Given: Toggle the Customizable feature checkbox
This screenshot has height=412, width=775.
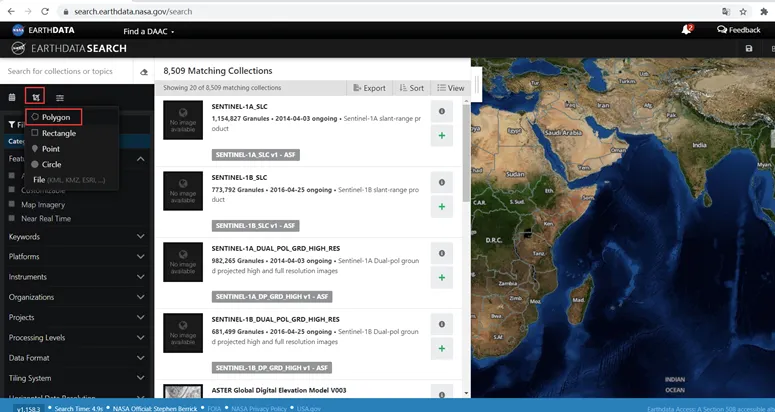Looking at the screenshot, I should tap(12, 190).
